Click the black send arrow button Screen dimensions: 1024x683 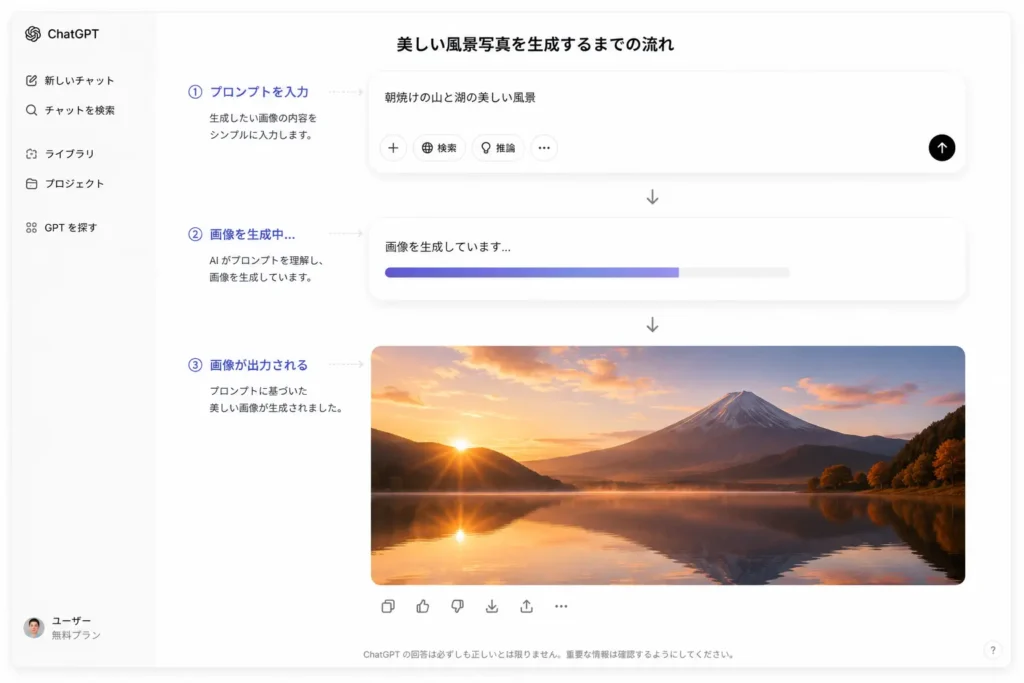click(942, 148)
